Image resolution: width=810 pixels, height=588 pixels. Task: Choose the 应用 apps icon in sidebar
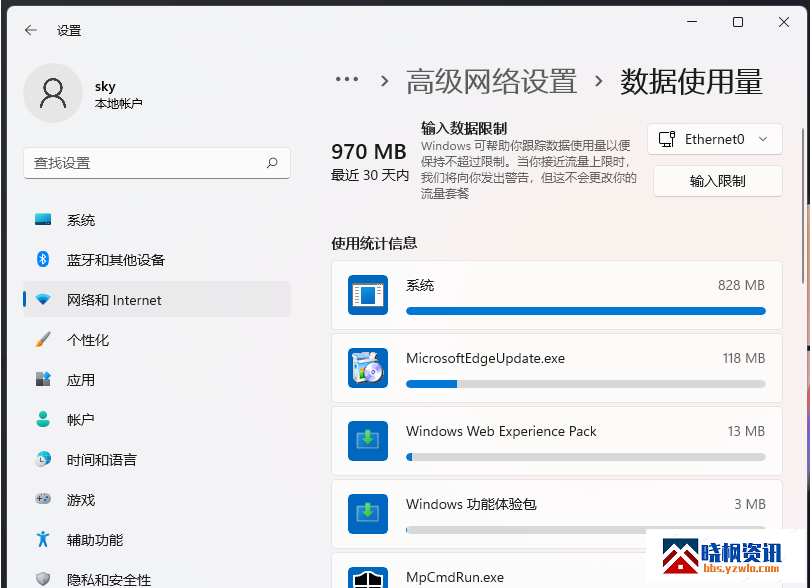coord(43,379)
